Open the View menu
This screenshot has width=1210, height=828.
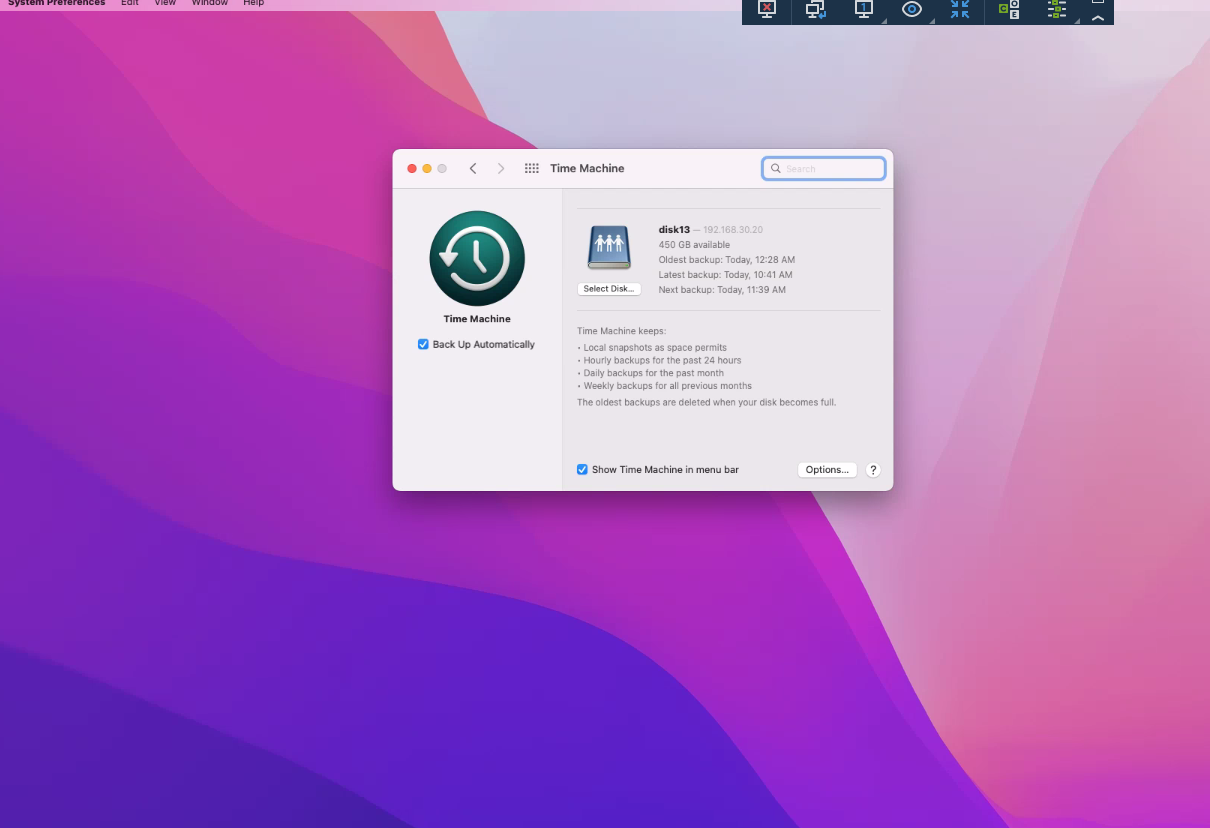point(165,3)
